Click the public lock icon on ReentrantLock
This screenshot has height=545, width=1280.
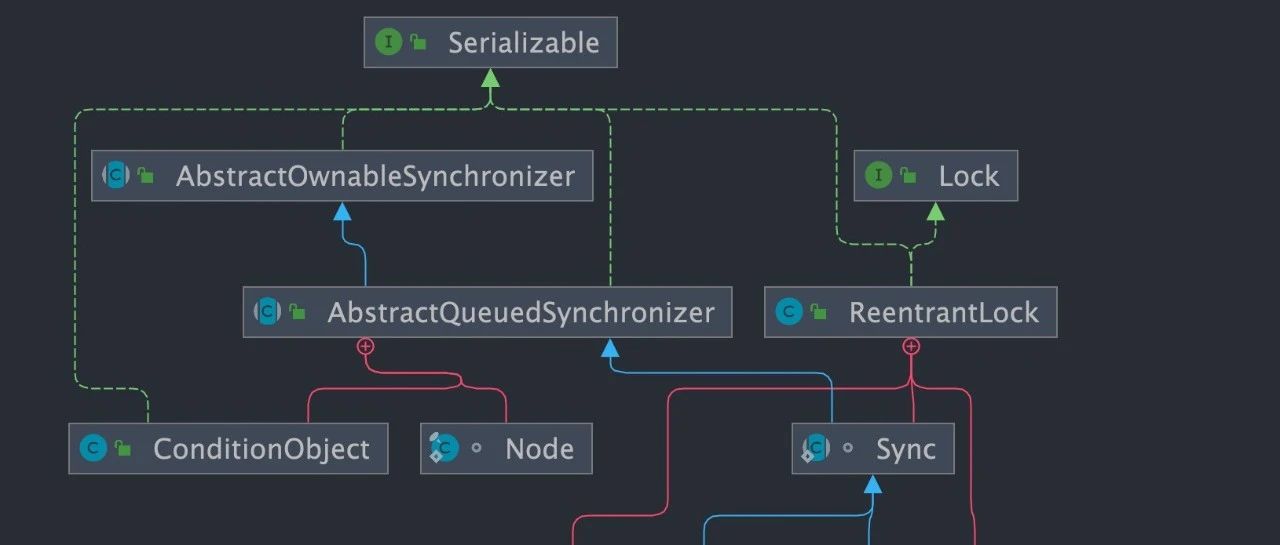pyautogui.click(x=819, y=312)
